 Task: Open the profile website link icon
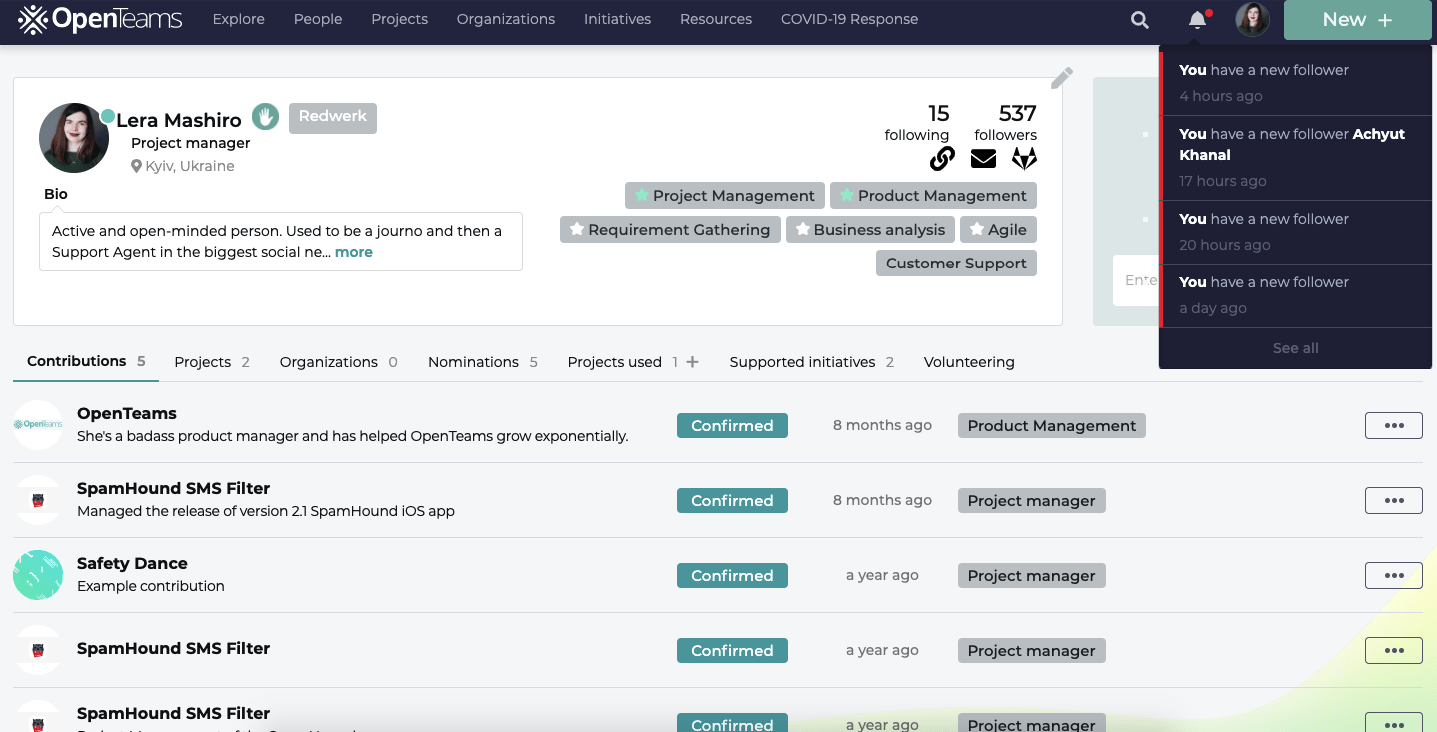pos(942,158)
